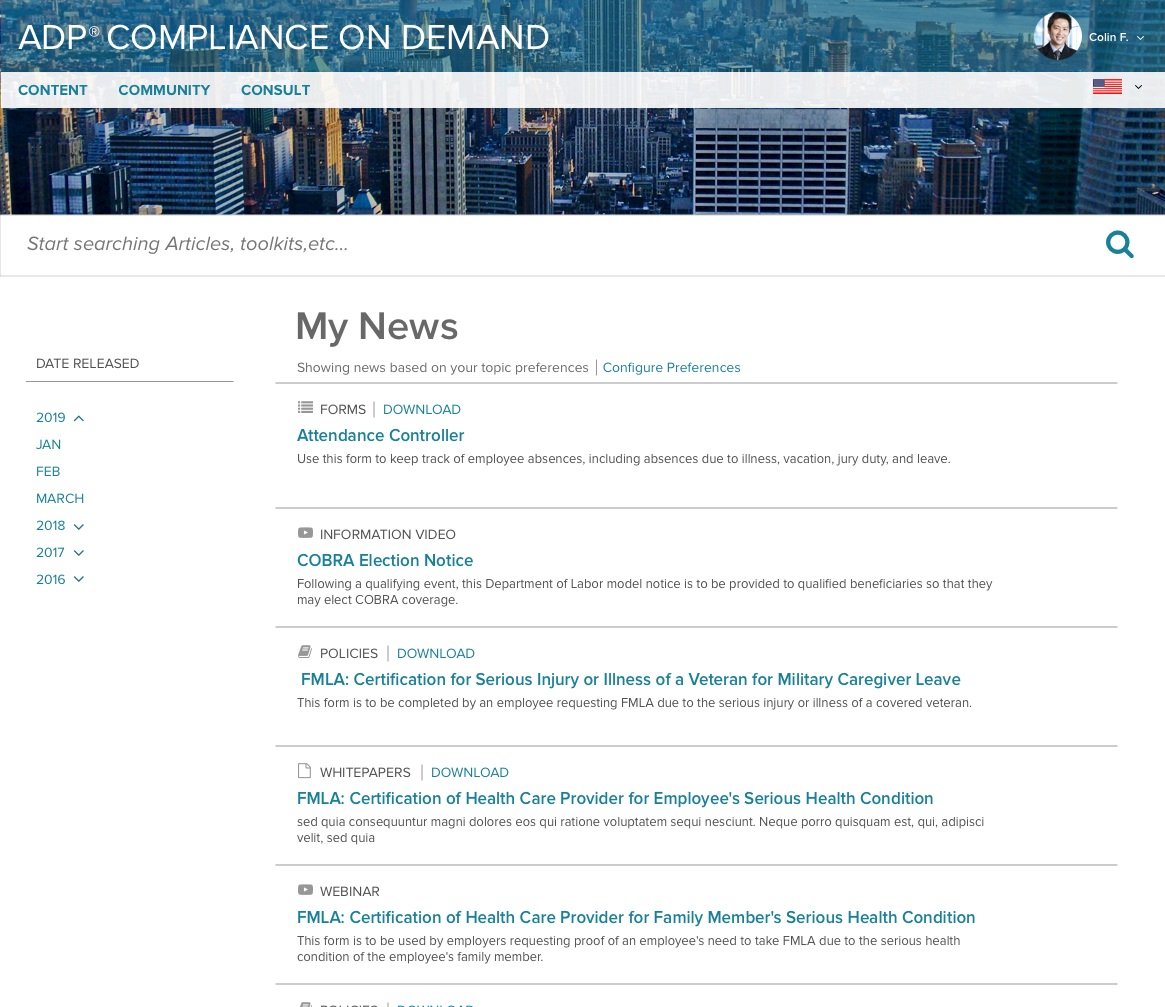1165x1007 pixels.
Task: Expand the 2018 date filter
Action: point(79,526)
